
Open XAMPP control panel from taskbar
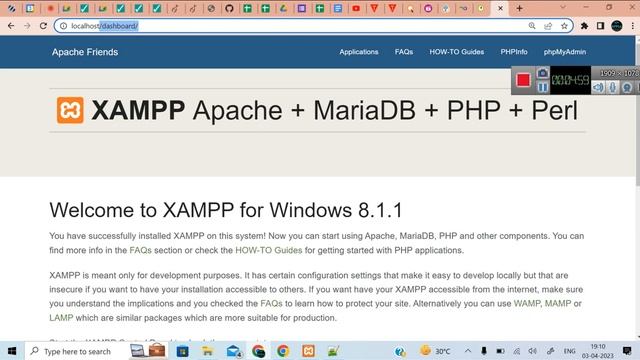tap(308, 351)
